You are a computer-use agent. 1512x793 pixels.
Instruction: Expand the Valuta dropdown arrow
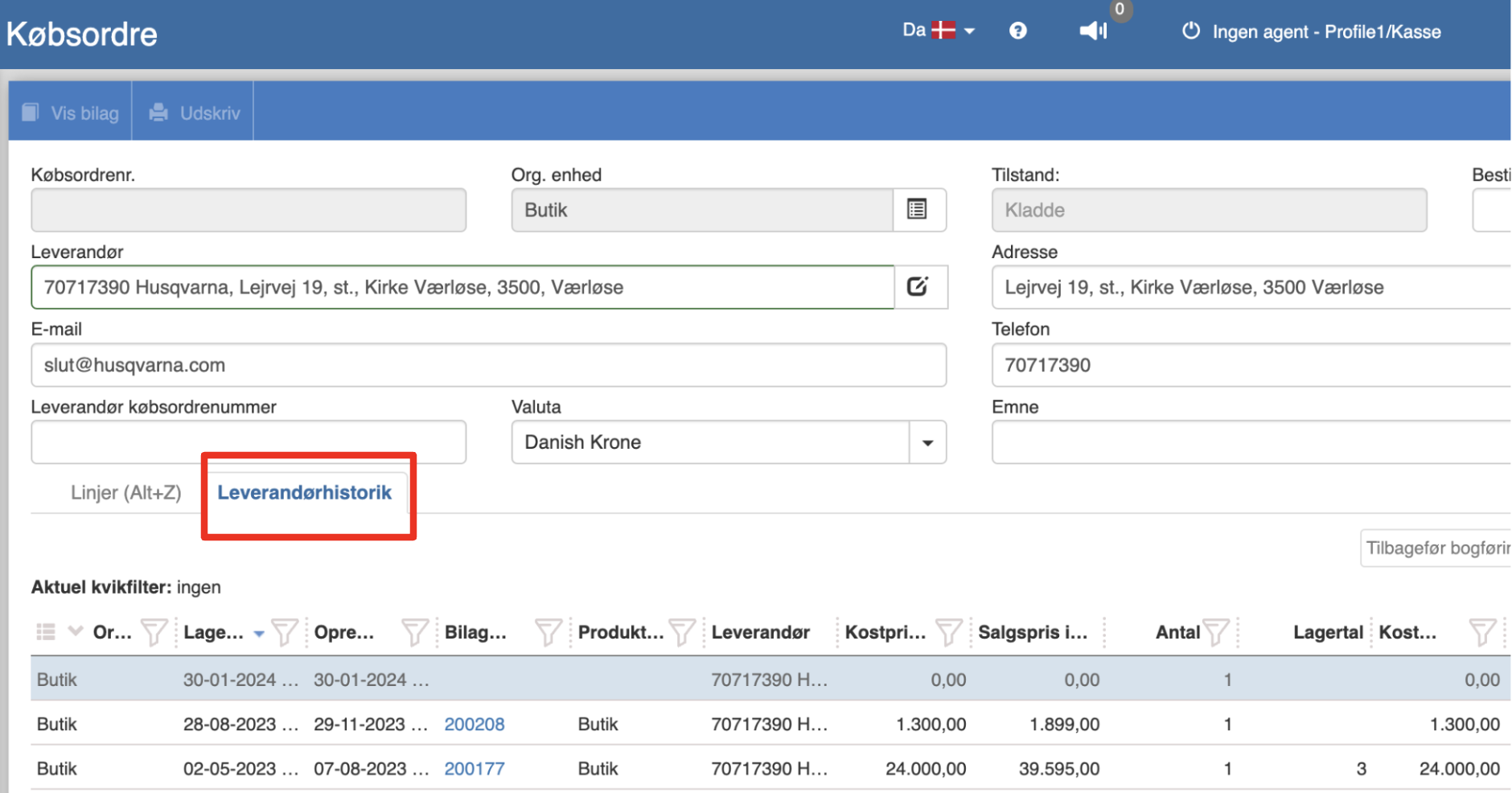pos(927,442)
